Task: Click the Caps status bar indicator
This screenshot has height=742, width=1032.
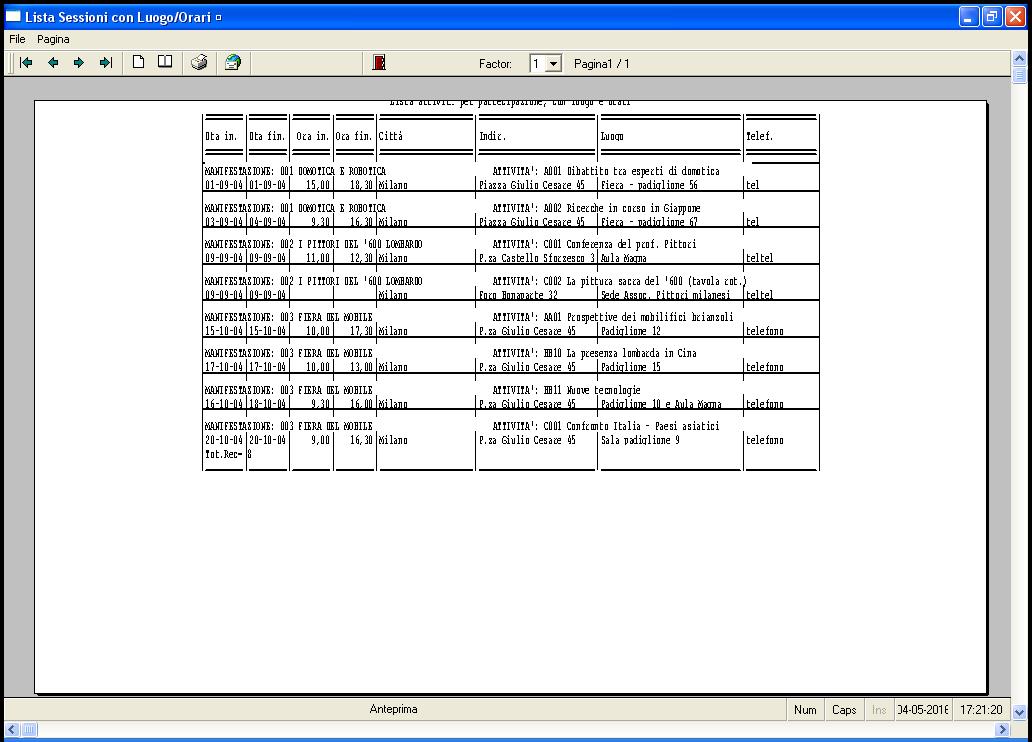Action: [844, 710]
